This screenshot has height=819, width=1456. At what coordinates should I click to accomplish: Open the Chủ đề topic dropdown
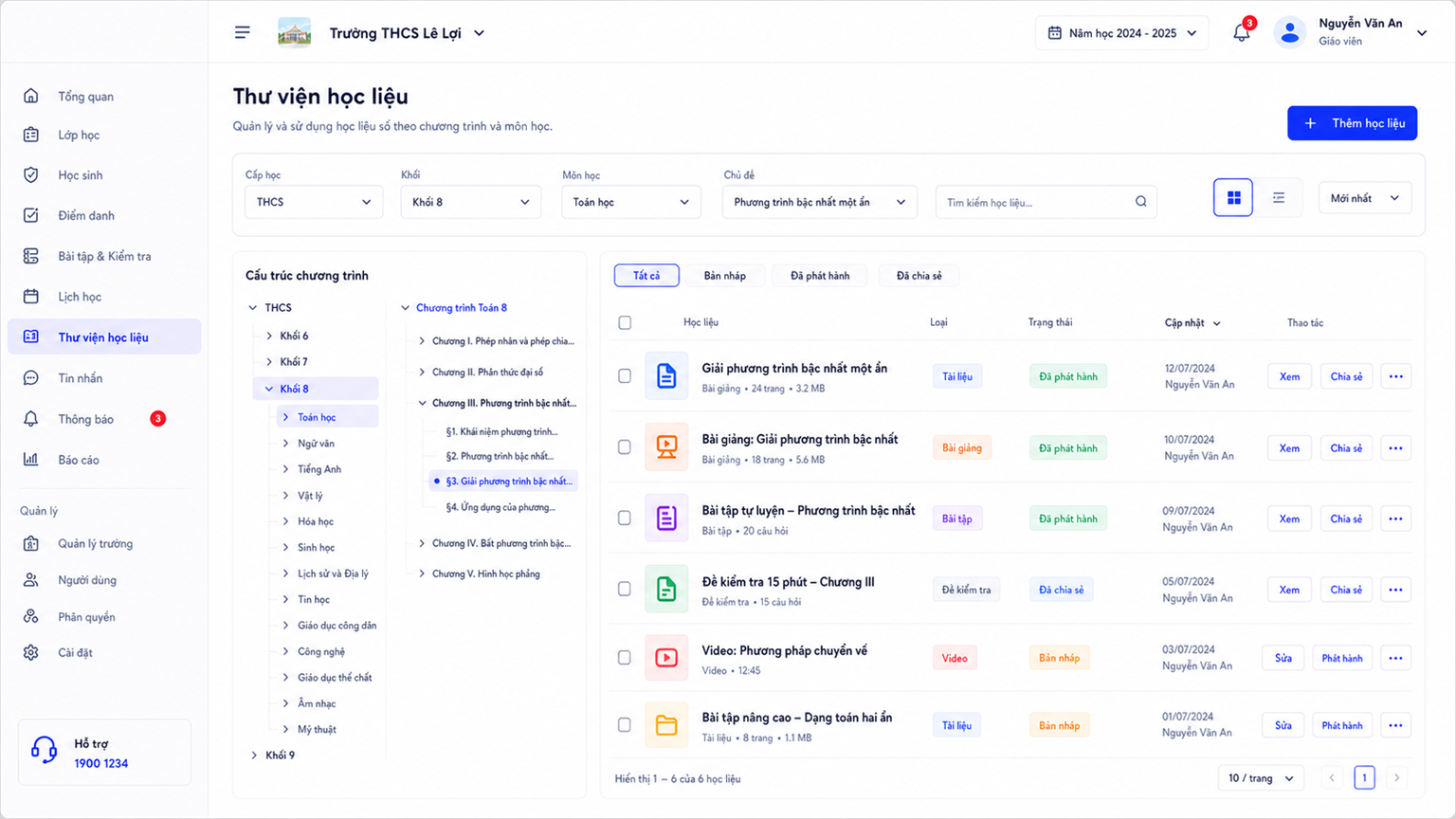[820, 202]
